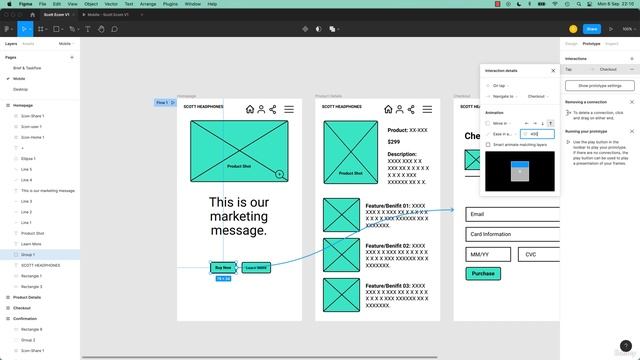
Task: Dismiss Removing a connection tip
Action: (x=632, y=102)
